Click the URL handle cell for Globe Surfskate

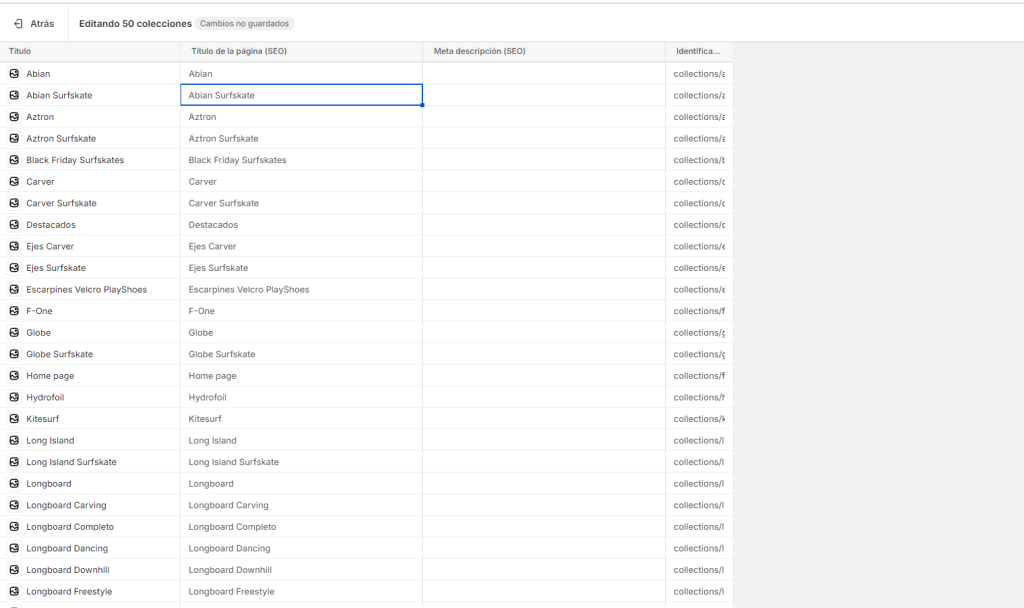pyautogui.click(x=699, y=354)
